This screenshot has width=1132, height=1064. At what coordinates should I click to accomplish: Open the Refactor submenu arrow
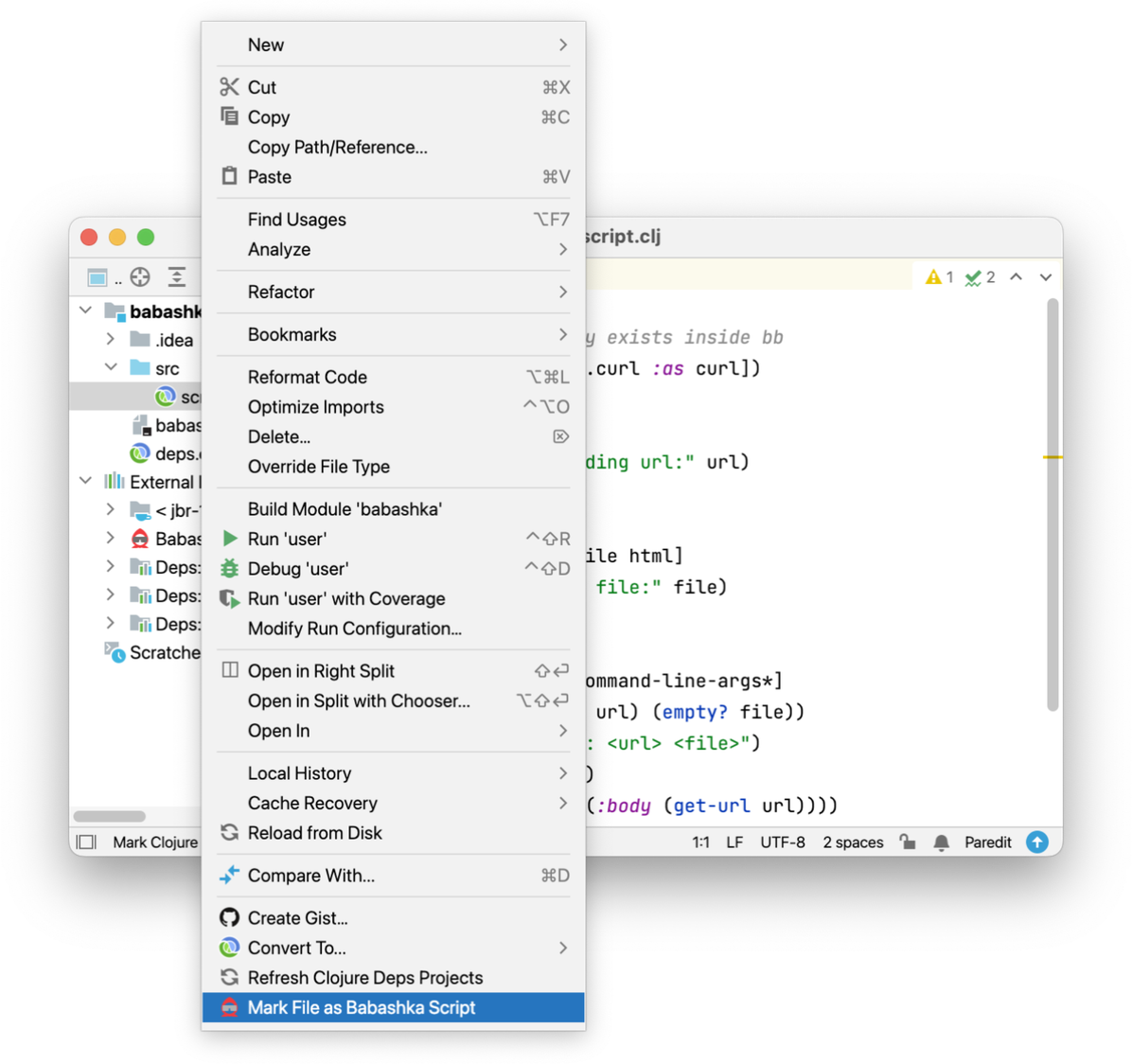coord(563,292)
